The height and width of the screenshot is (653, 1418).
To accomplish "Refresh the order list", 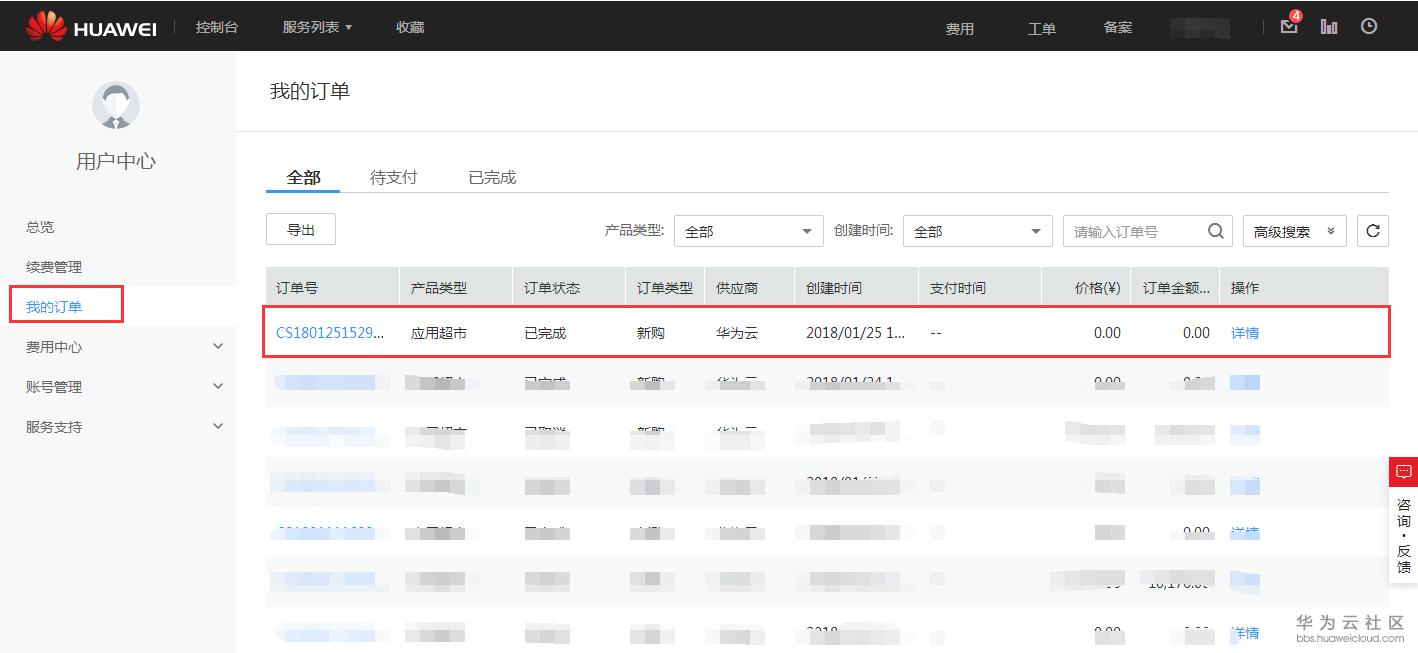I will coord(1372,230).
